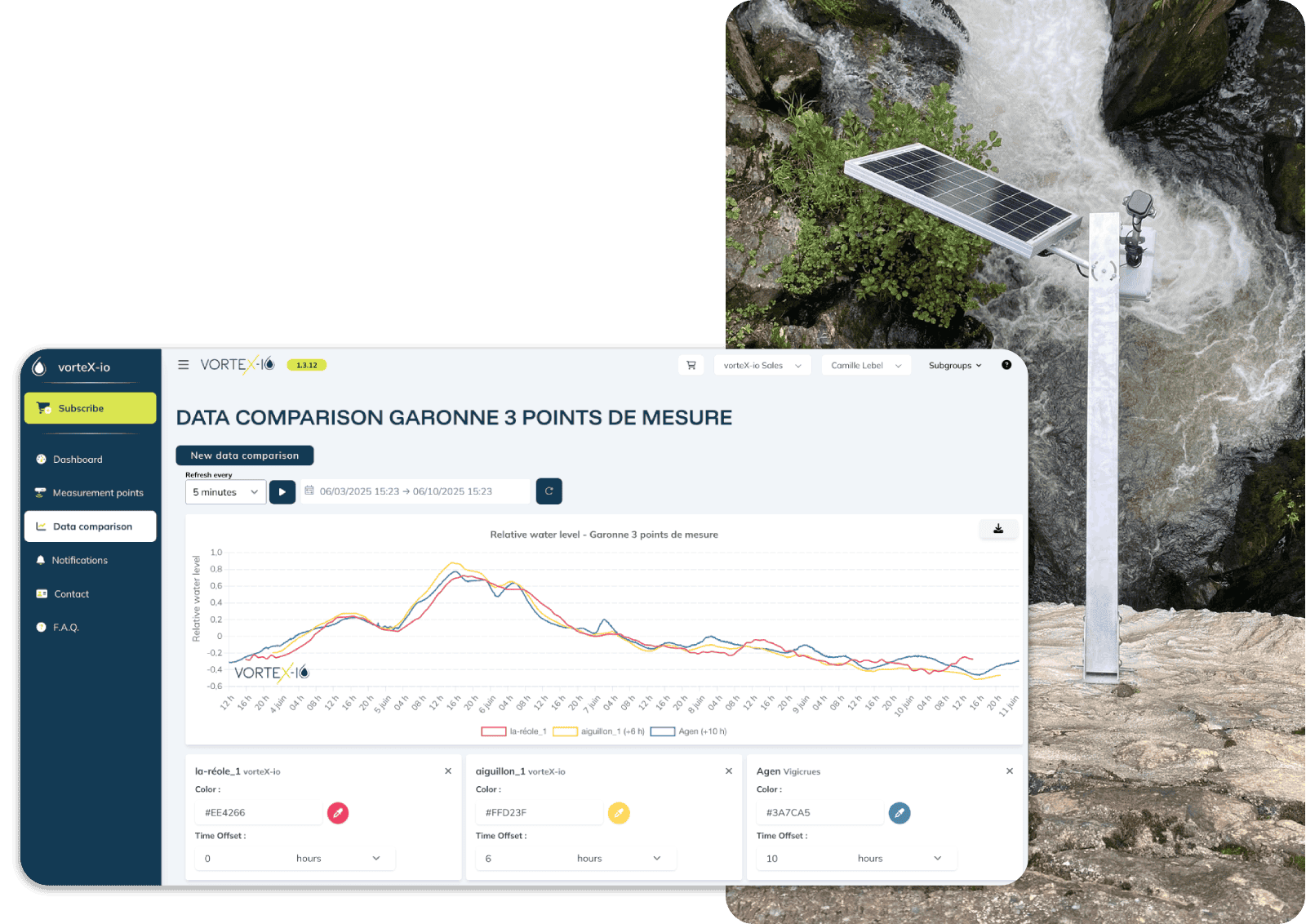This screenshot has width=1306, height=924.
Task: Download the chart with the download icon
Action: [998, 529]
